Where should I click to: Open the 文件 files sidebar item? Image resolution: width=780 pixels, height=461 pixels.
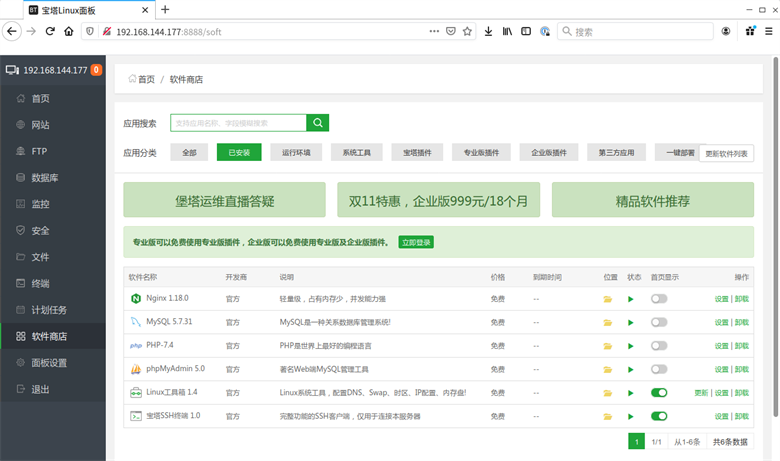click(53, 257)
